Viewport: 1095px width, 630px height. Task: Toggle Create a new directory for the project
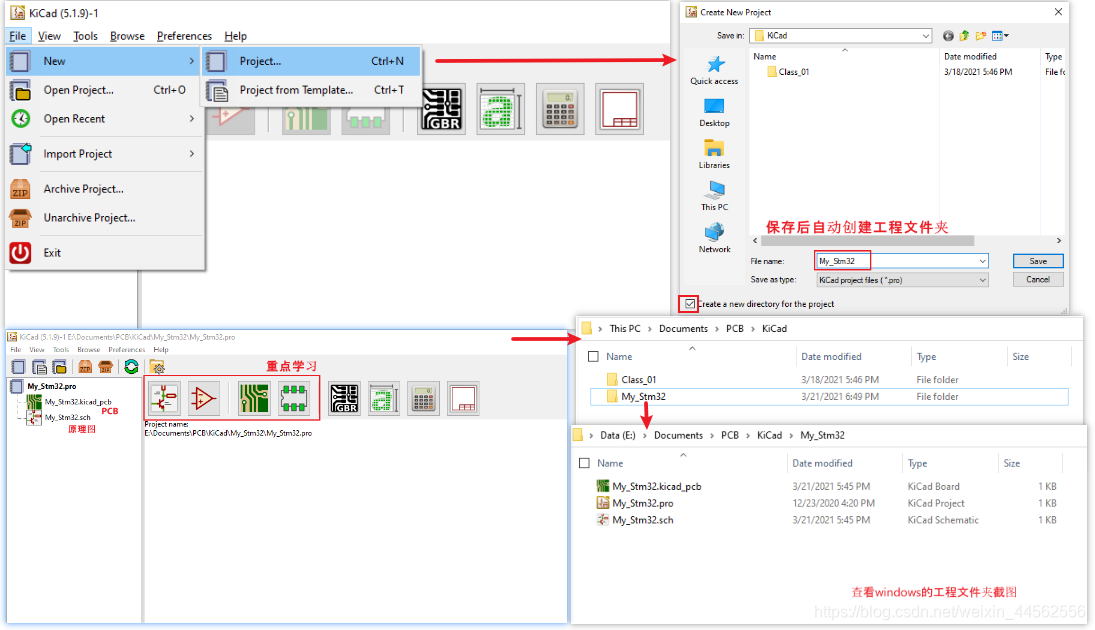690,304
